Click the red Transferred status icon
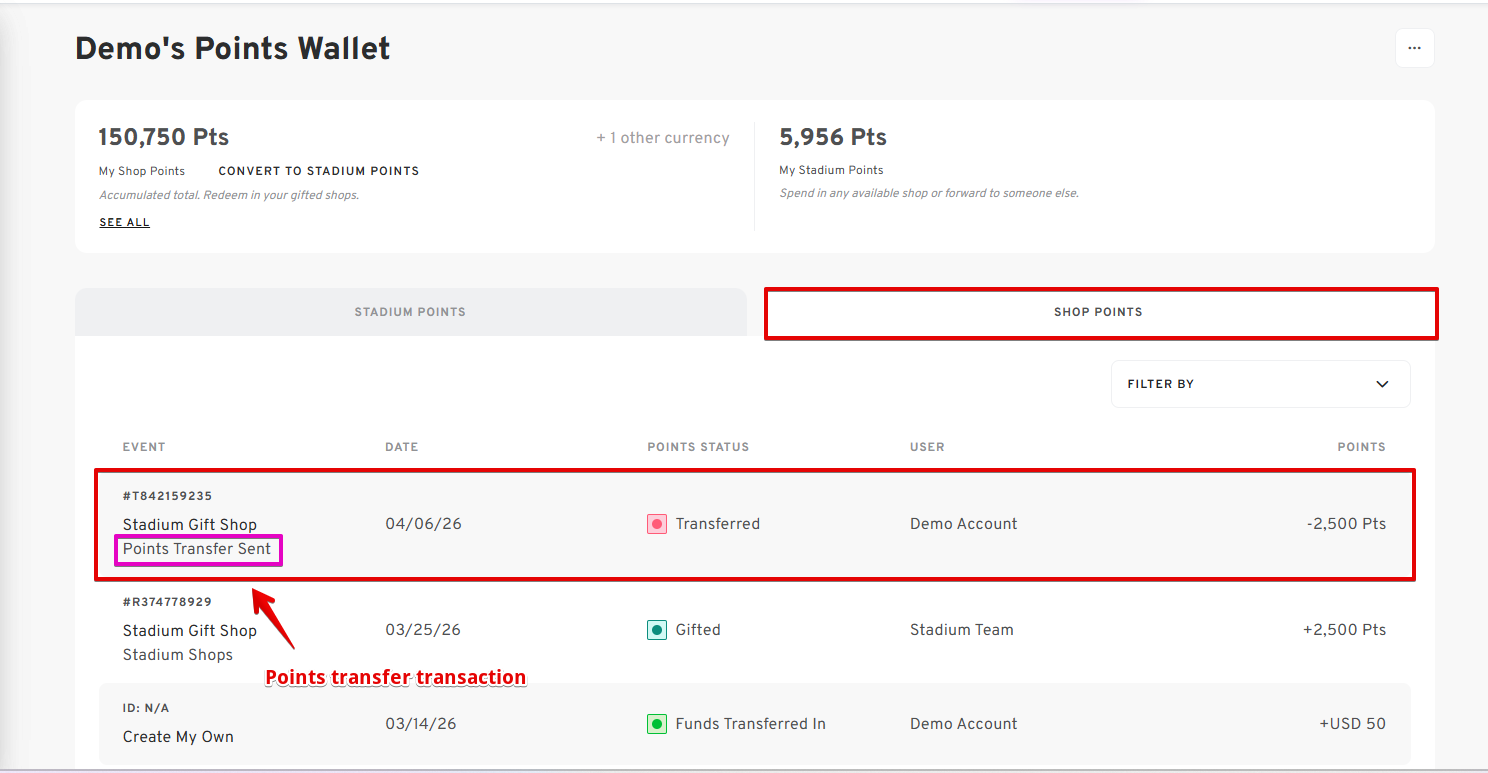 pos(657,524)
